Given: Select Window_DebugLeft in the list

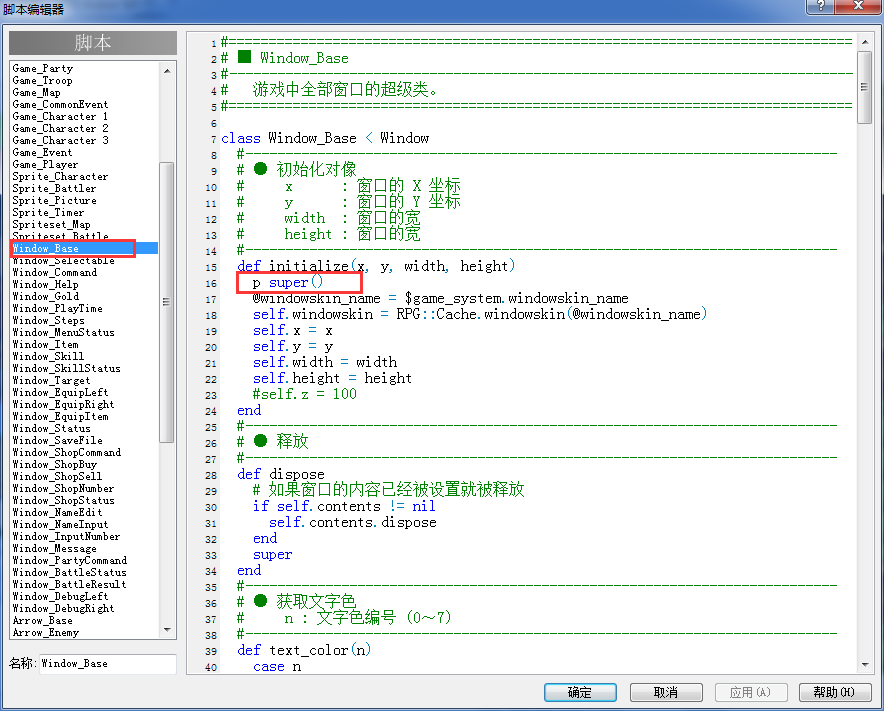Looking at the screenshot, I should click(x=60, y=596).
